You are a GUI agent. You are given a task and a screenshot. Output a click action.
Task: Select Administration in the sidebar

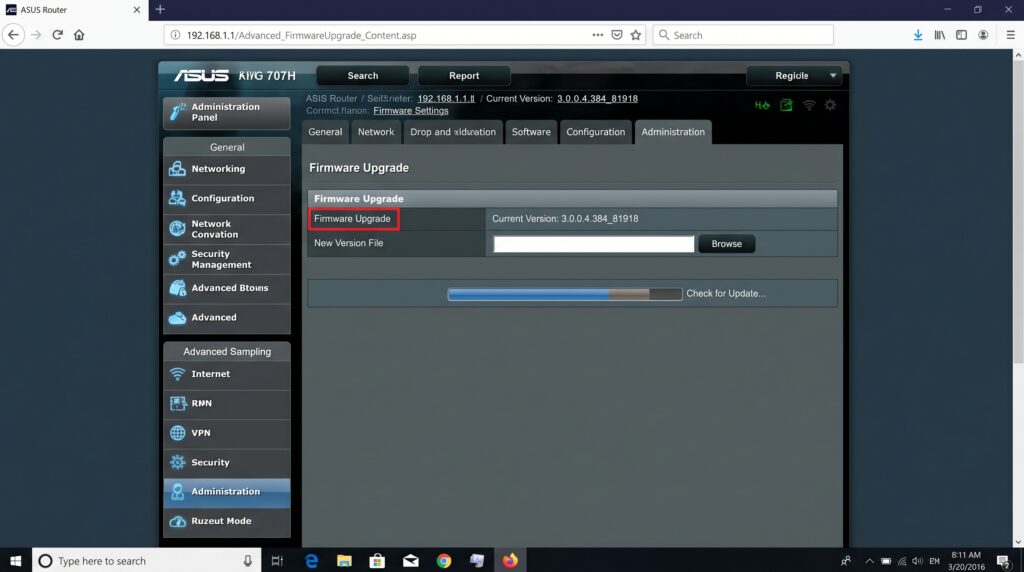click(x=227, y=492)
